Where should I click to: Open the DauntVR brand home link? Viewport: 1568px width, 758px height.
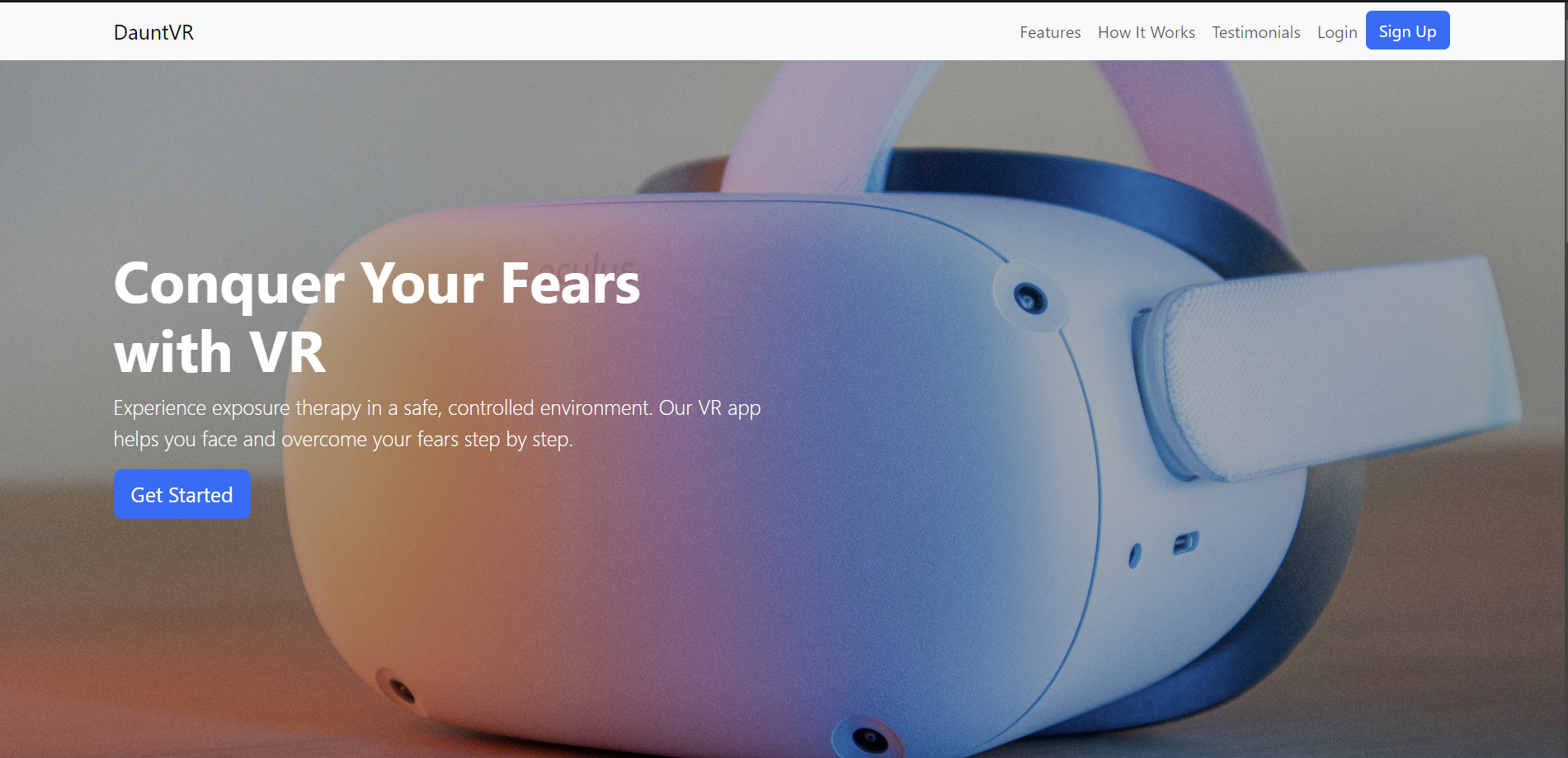point(153,32)
